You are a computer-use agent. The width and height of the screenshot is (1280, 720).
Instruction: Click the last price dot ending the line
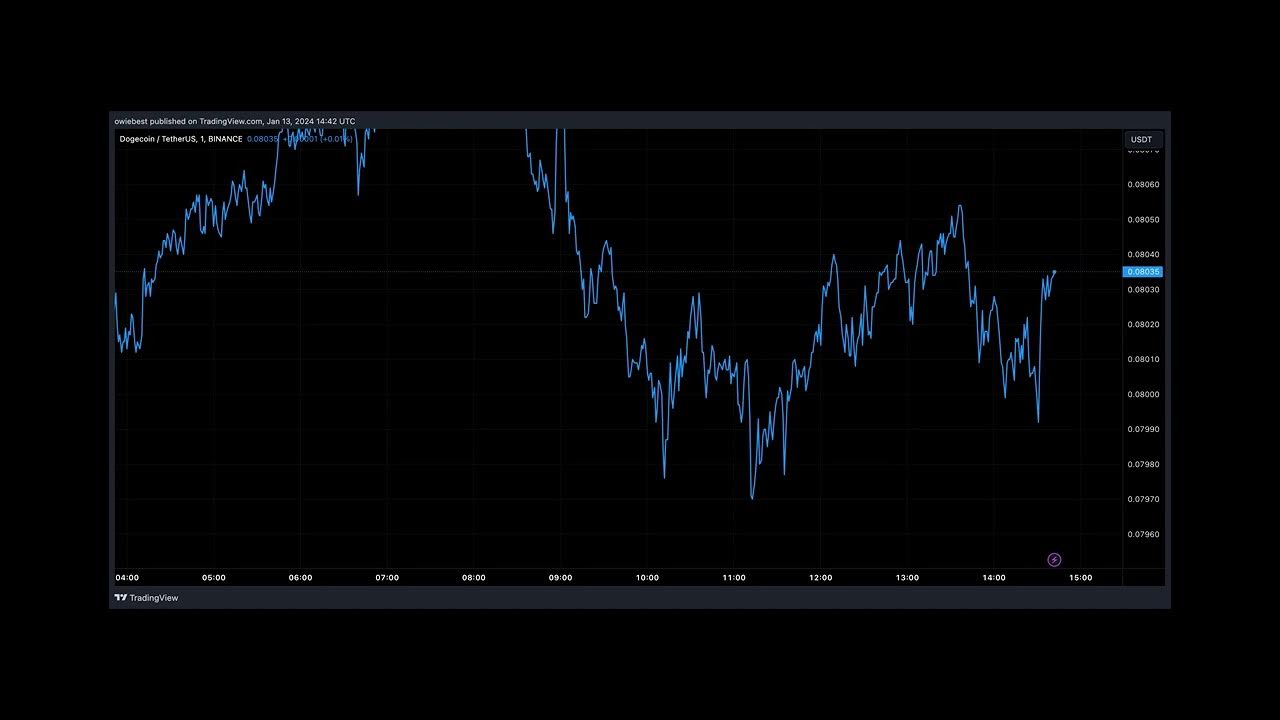tap(1054, 271)
